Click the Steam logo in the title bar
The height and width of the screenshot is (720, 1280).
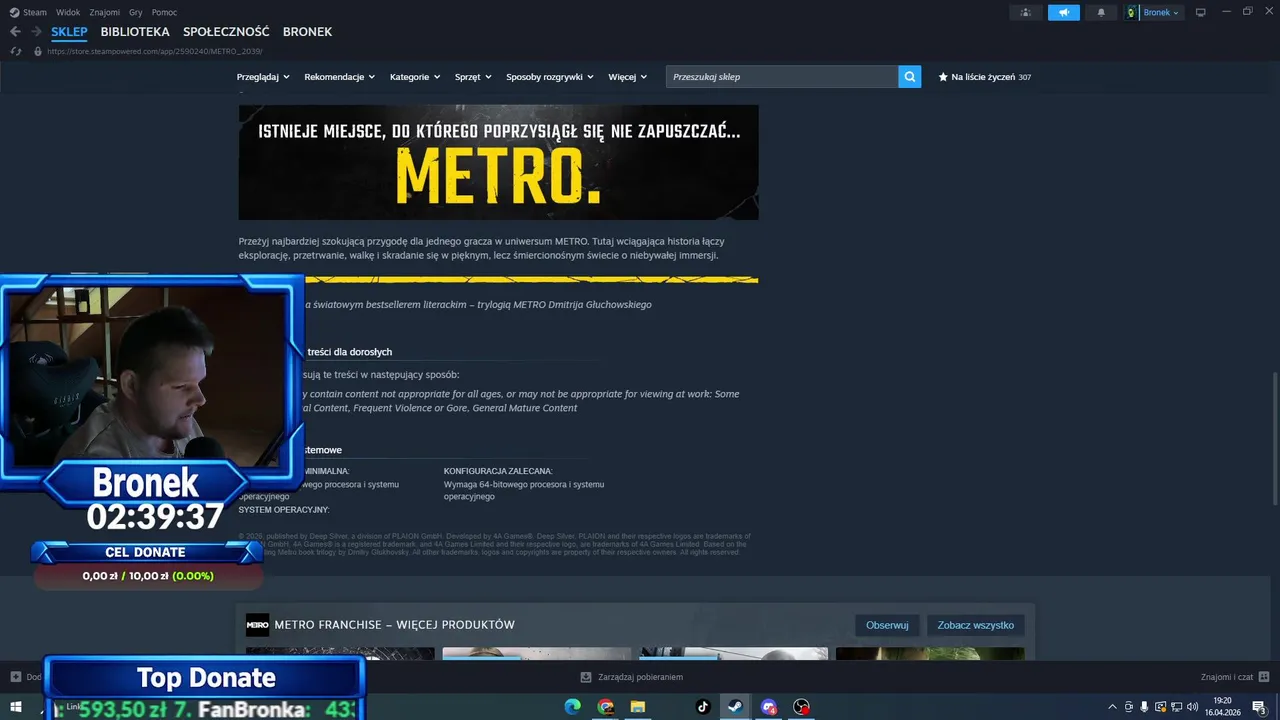point(14,13)
